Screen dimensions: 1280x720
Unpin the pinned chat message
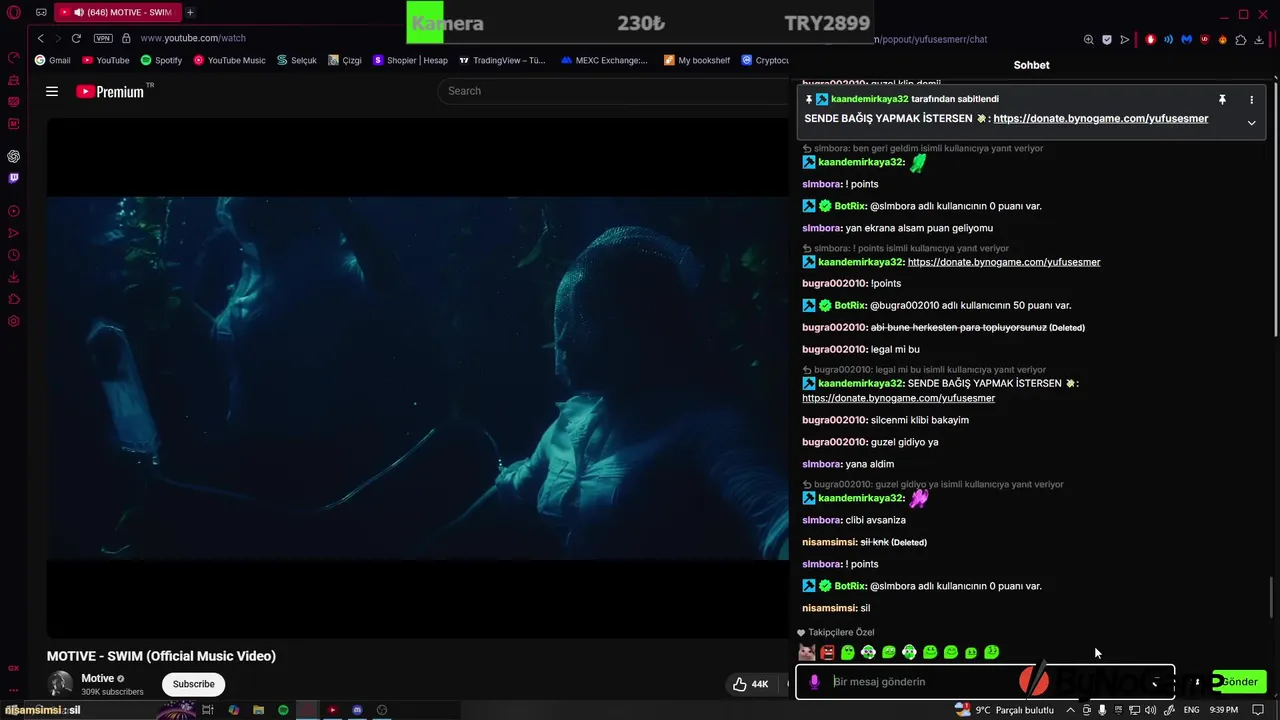[1222, 100]
